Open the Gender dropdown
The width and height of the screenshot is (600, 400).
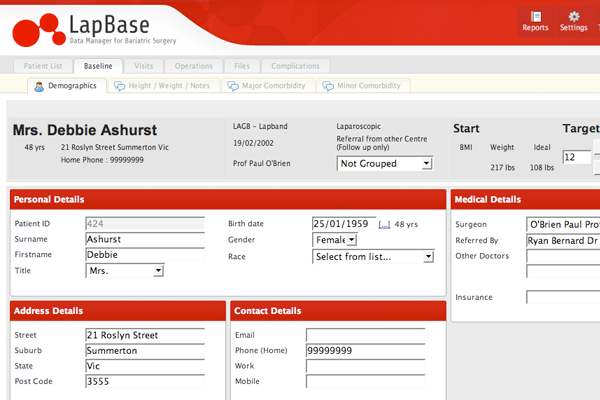(334, 240)
